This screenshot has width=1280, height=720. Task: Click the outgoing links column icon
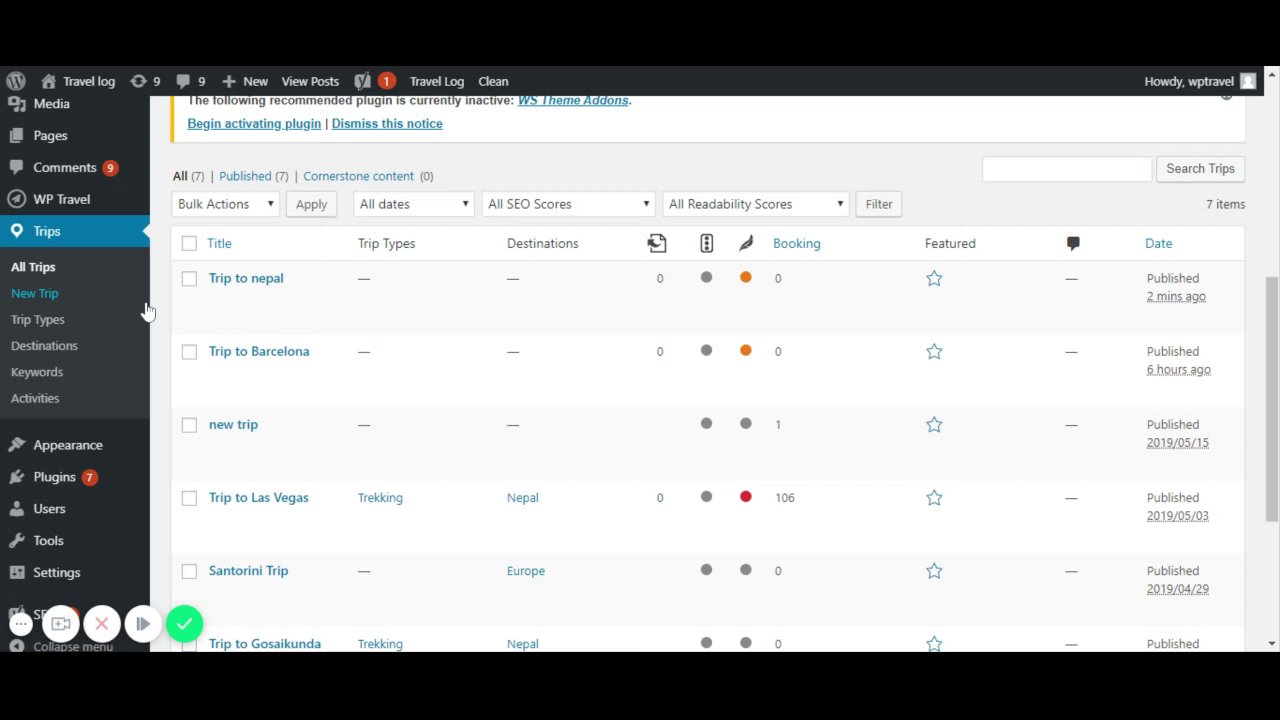pos(657,243)
